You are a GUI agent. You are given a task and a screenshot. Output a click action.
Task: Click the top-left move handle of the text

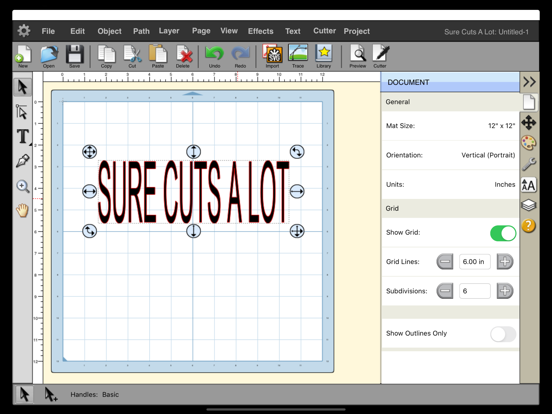(89, 152)
